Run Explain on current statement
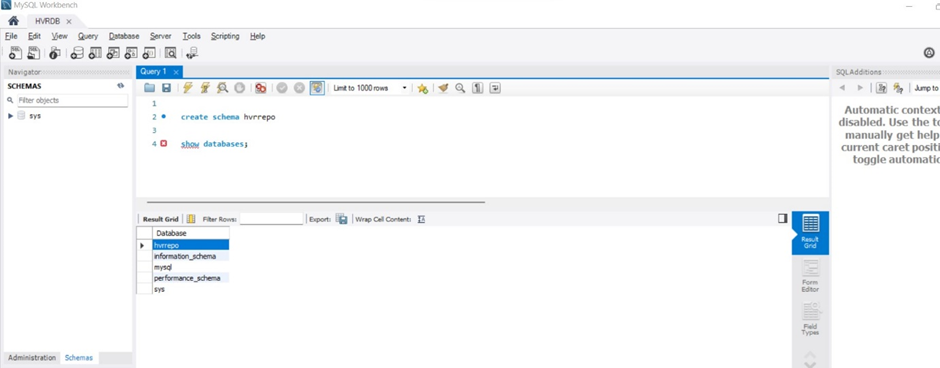 [x=222, y=88]
